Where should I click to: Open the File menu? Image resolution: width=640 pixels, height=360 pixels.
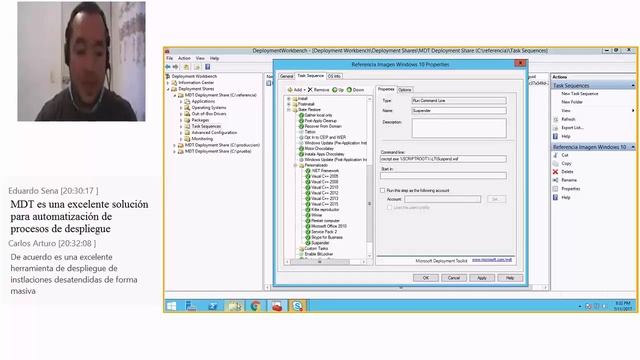tap(169, 58)
